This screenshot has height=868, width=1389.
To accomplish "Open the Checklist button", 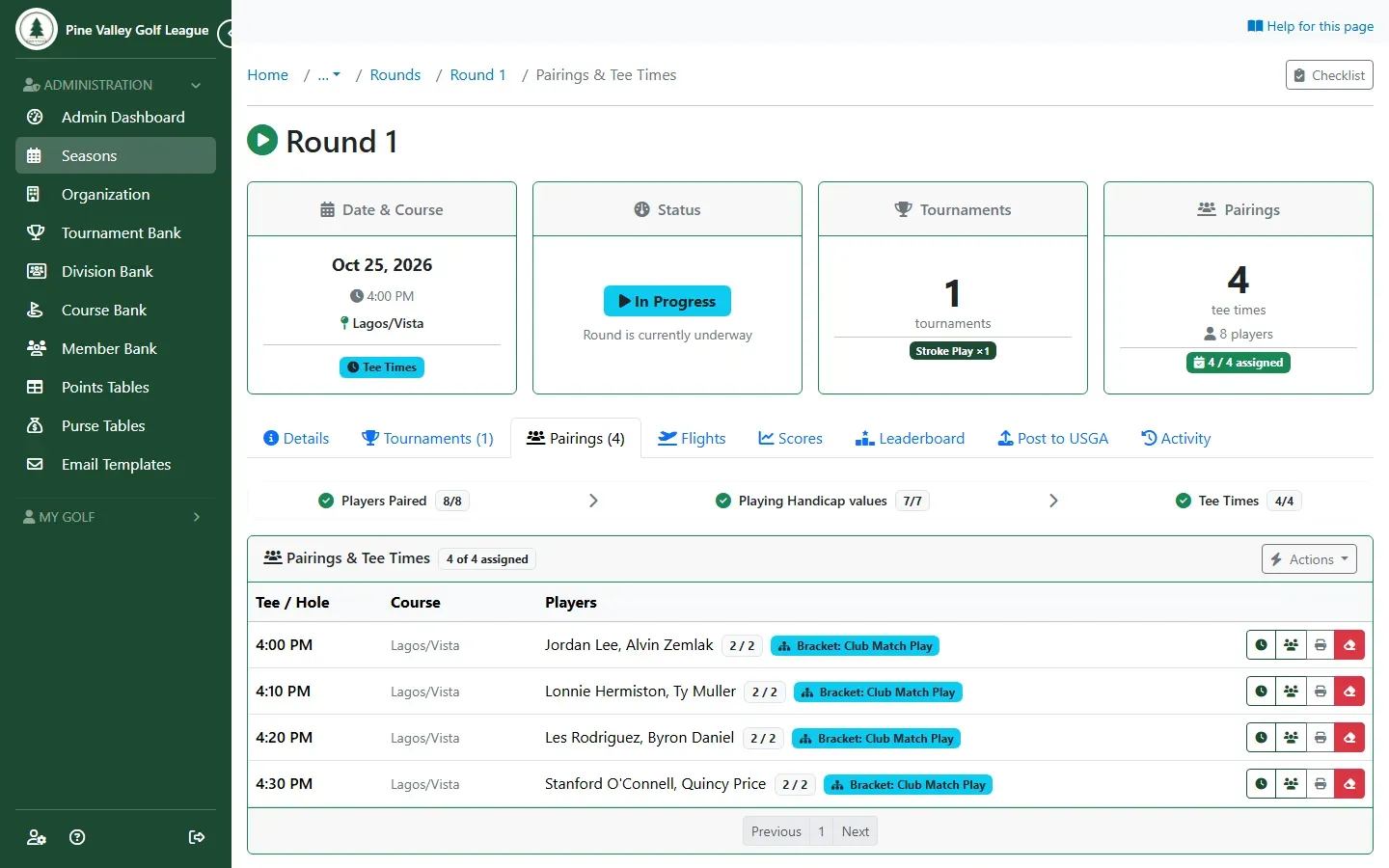I will 1329,75.
